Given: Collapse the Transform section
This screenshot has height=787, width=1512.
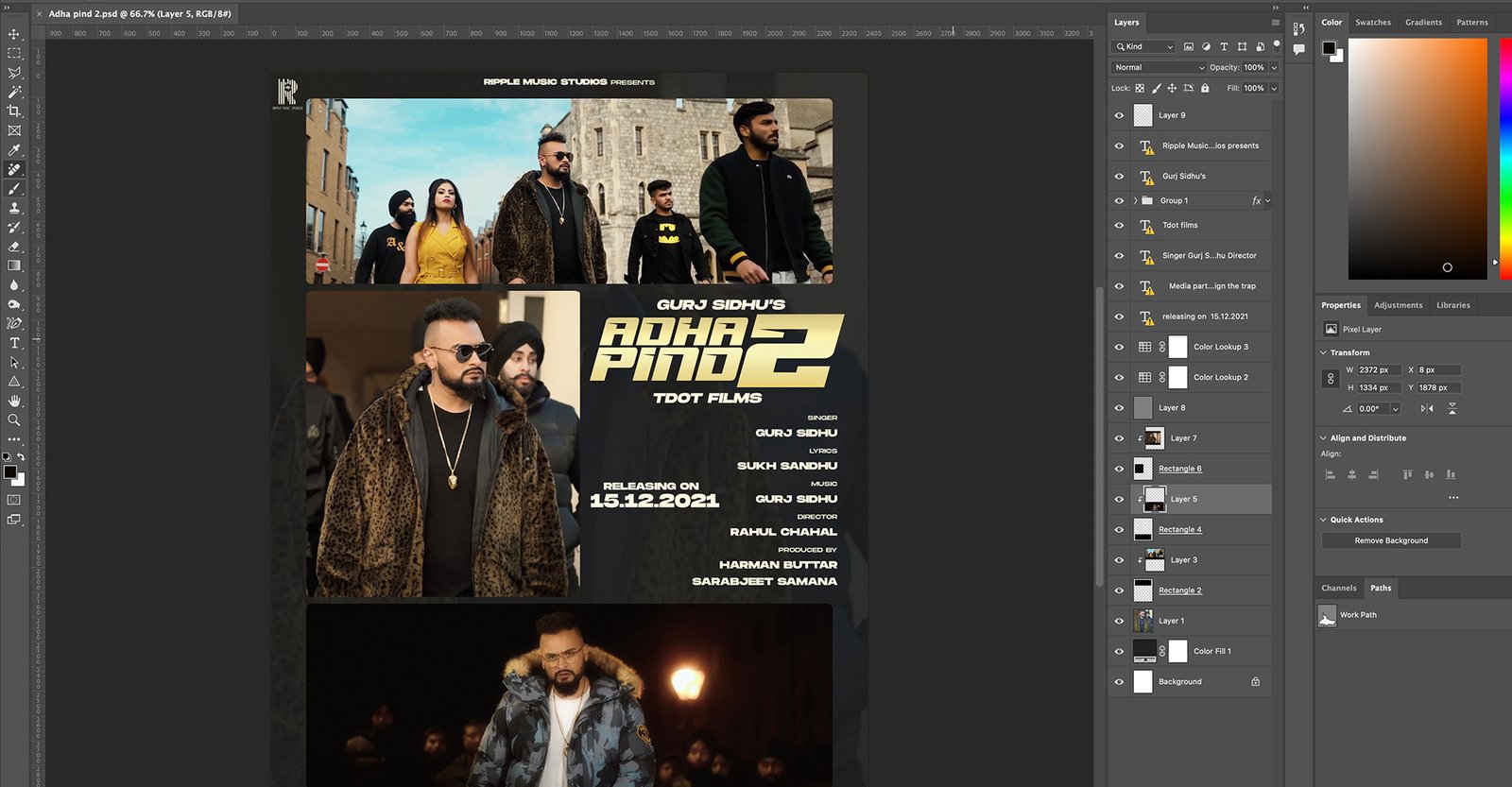Looking at the screenshot, I should point(1323,352).
